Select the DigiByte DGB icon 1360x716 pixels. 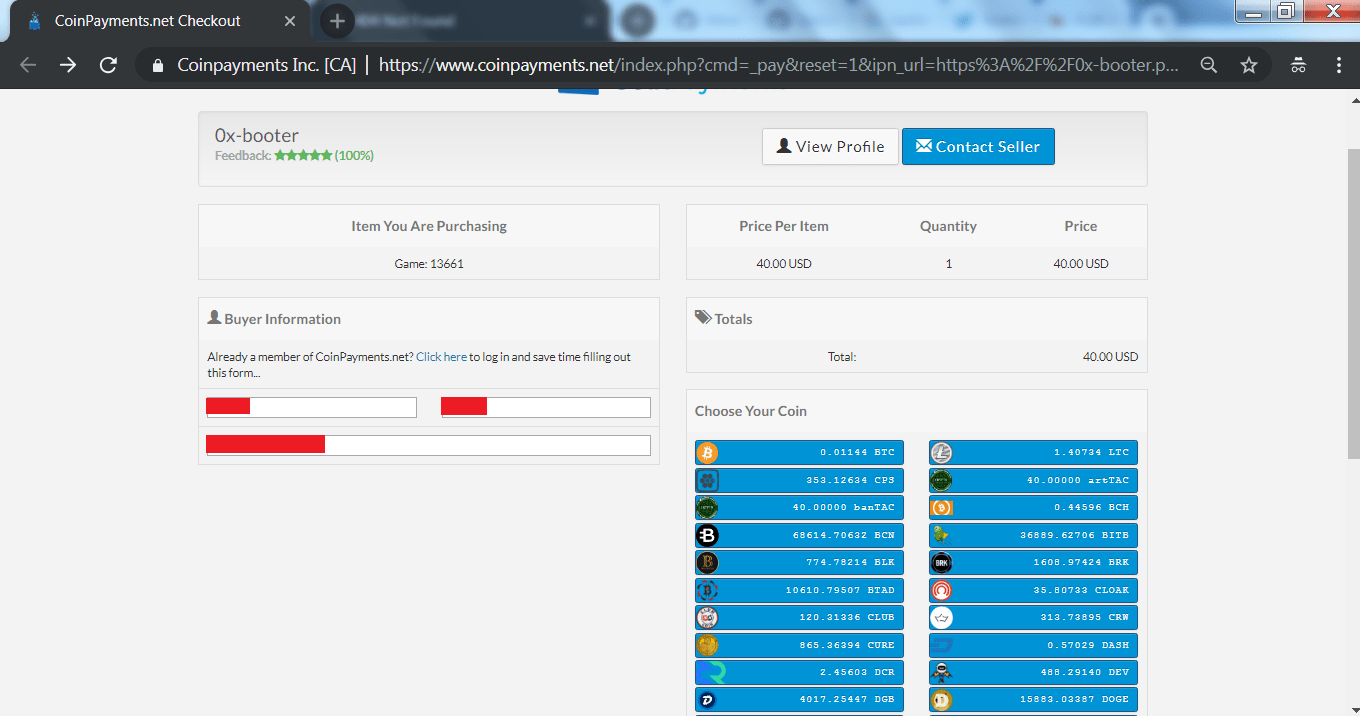click(x=707, y=699)
